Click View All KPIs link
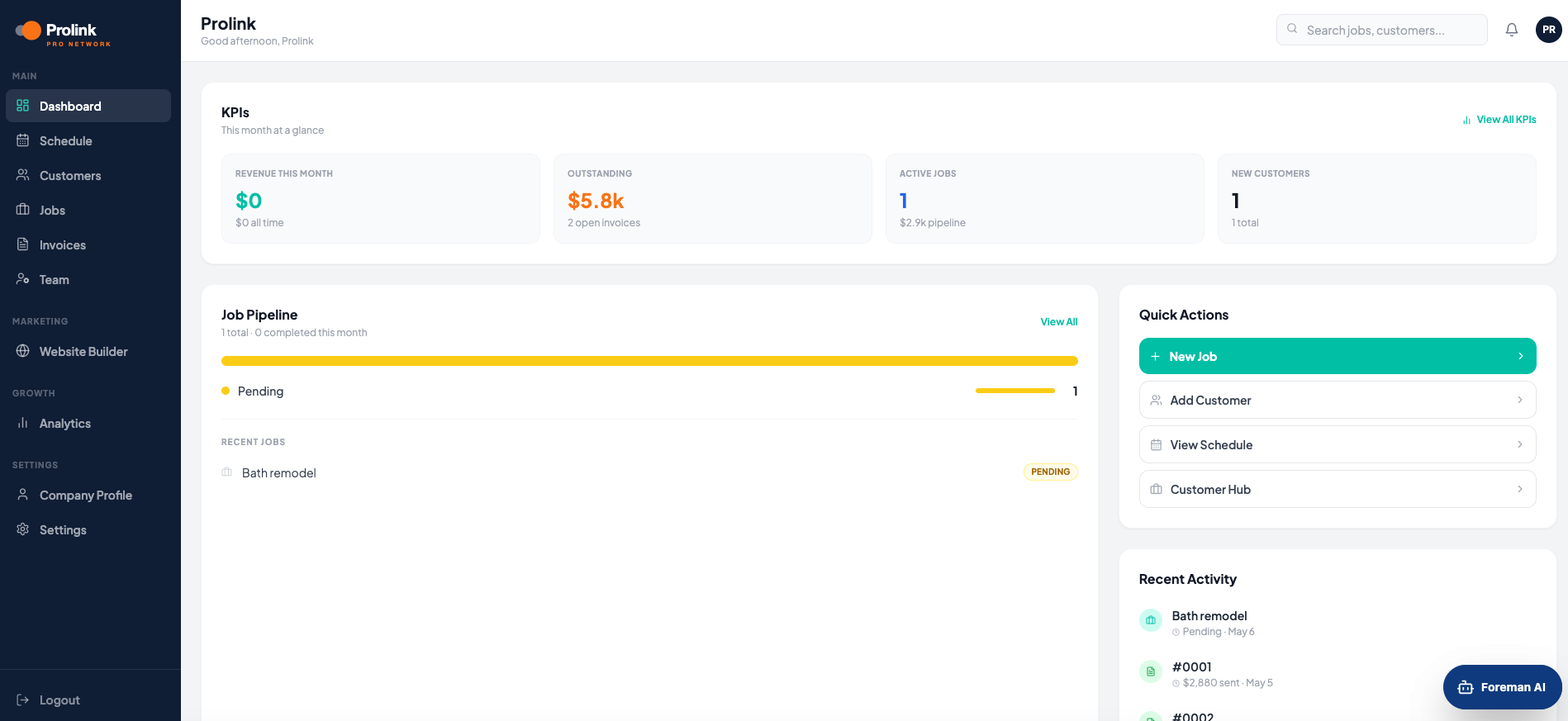This screenshot has height=721, width=1568. tap(1499, 120)
